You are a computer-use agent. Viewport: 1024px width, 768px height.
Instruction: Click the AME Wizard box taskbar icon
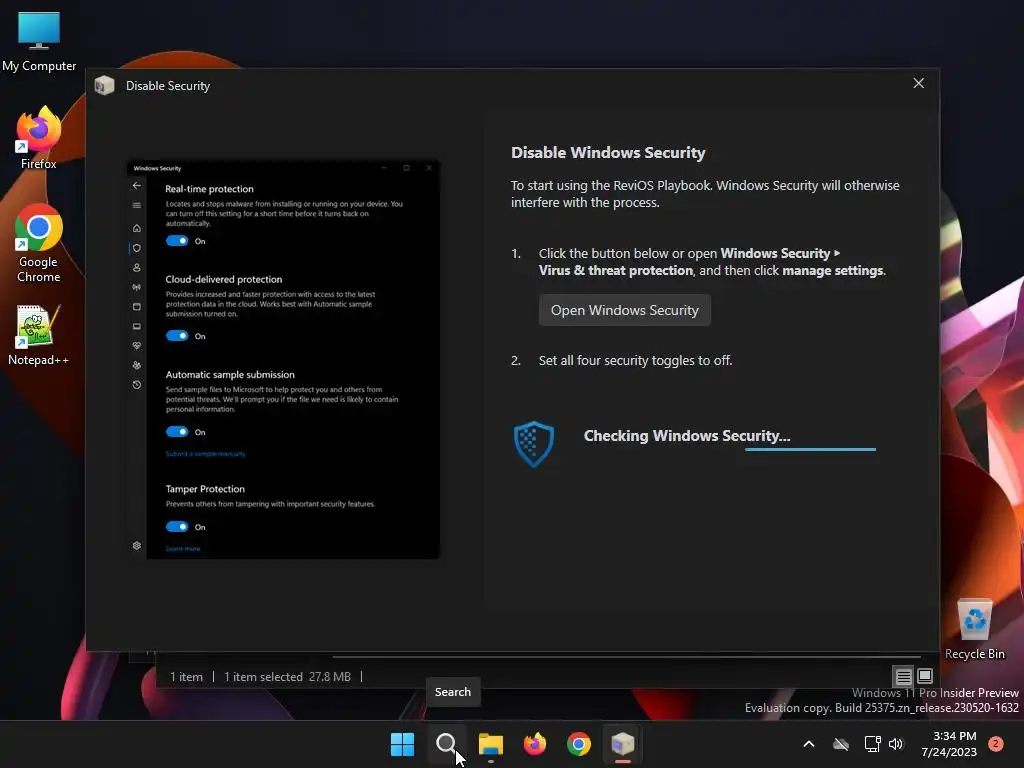pyautogui.click(x=622, y=744)
